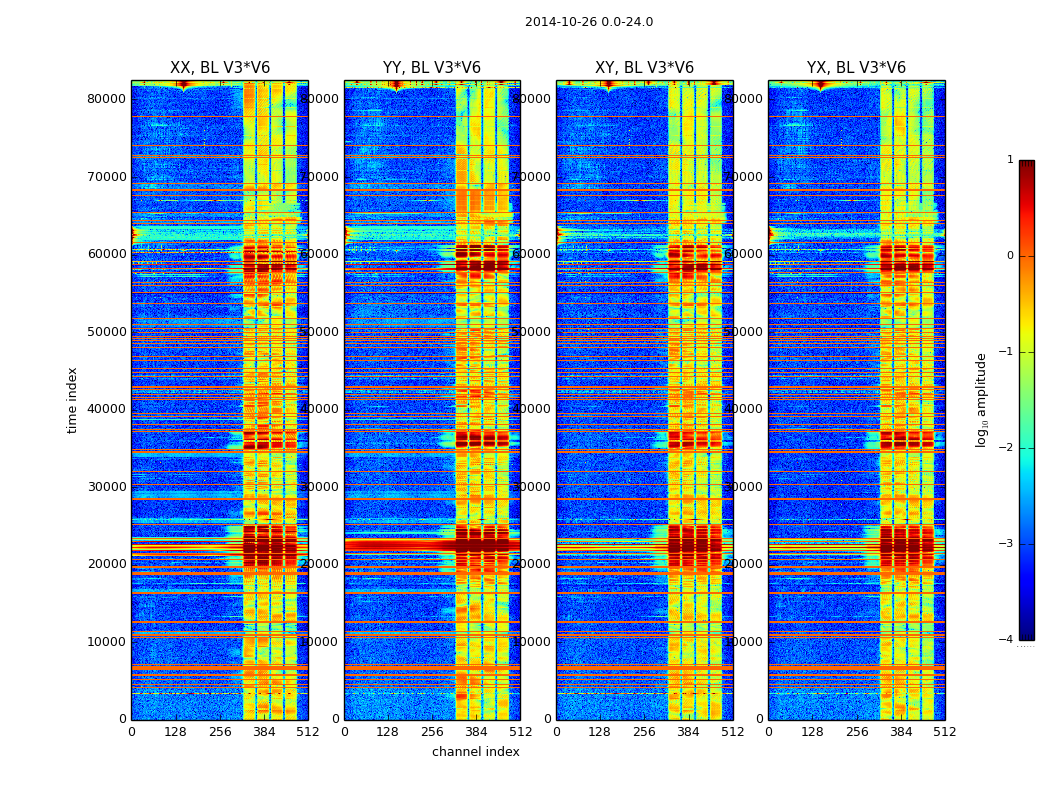The image size is (1050, 800).
Task: Click the 50000 tick on XX panel y-axis
Action: coord(107,332)
